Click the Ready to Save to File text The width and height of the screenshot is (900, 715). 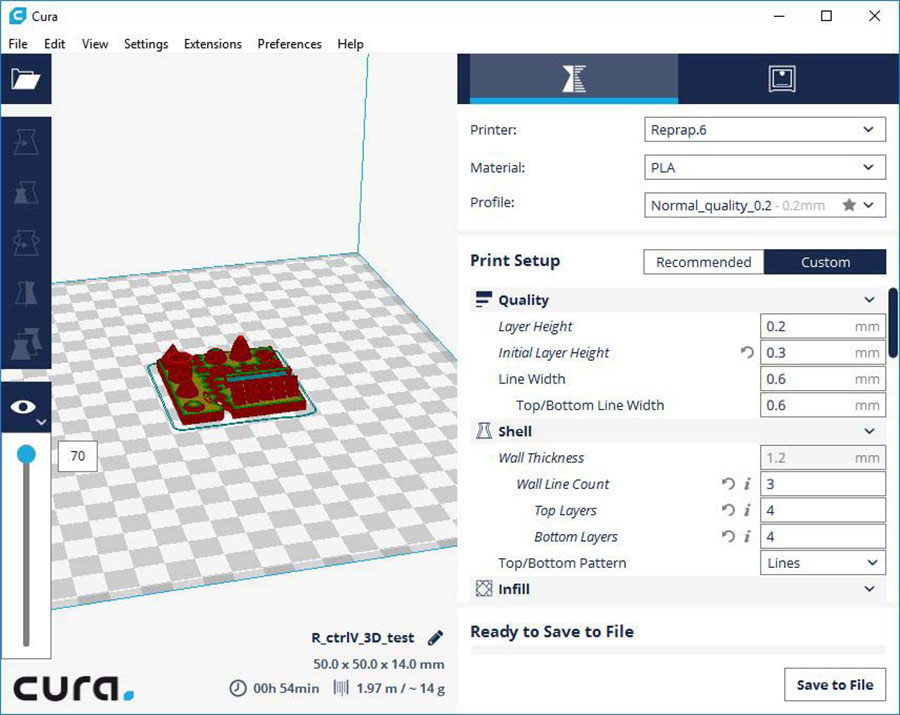click(552, 631)
